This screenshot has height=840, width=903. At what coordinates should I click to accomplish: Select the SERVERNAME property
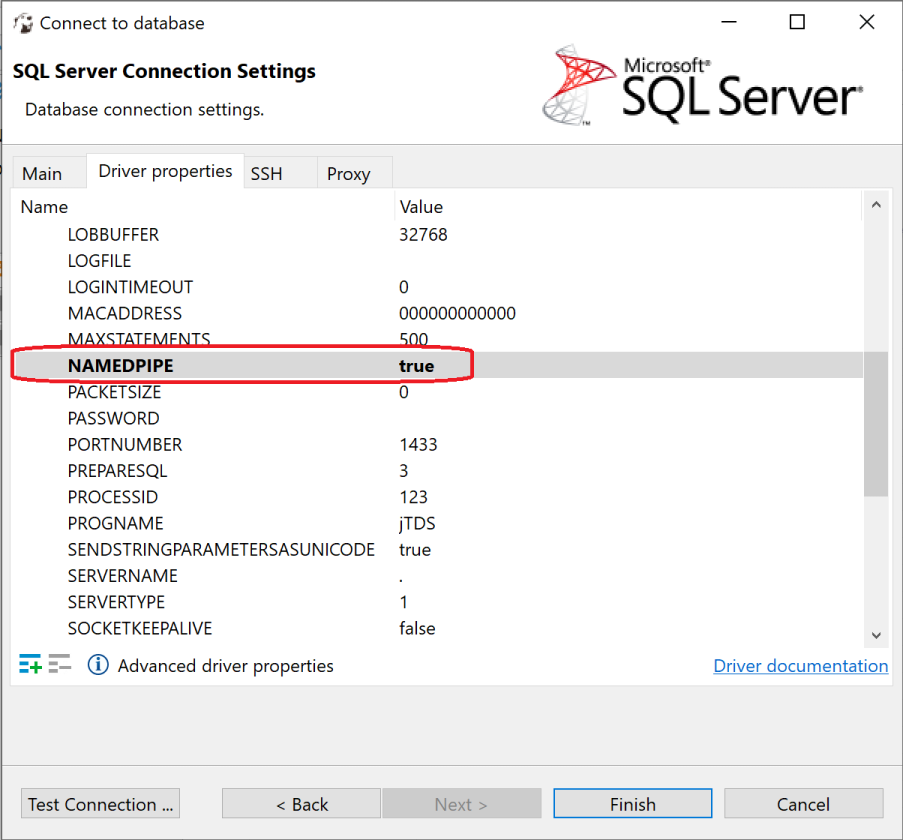click(123, 576)
